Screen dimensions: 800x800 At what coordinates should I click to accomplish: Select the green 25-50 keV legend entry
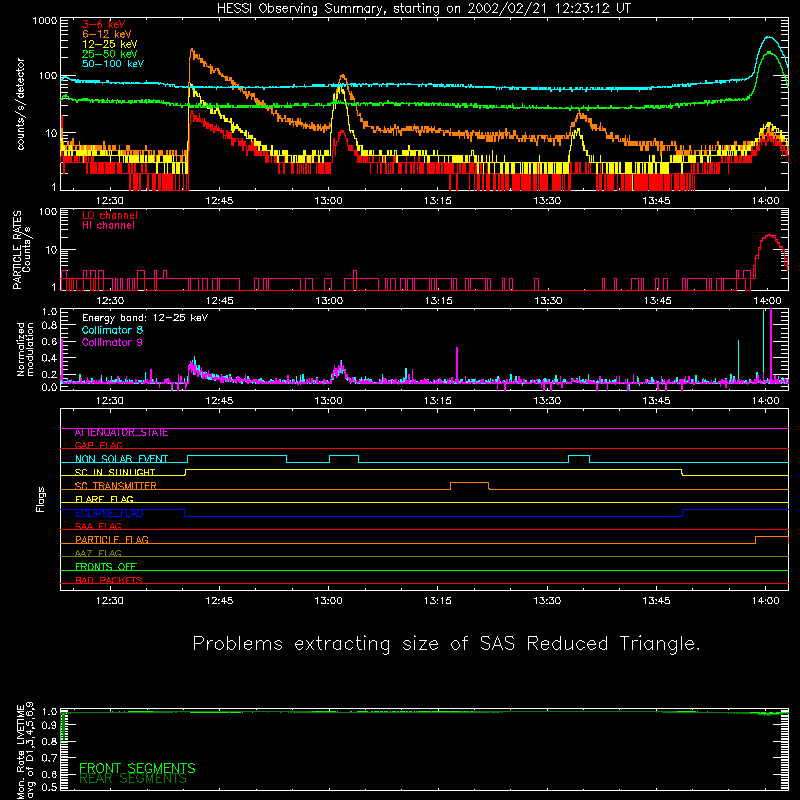point(110,54)
